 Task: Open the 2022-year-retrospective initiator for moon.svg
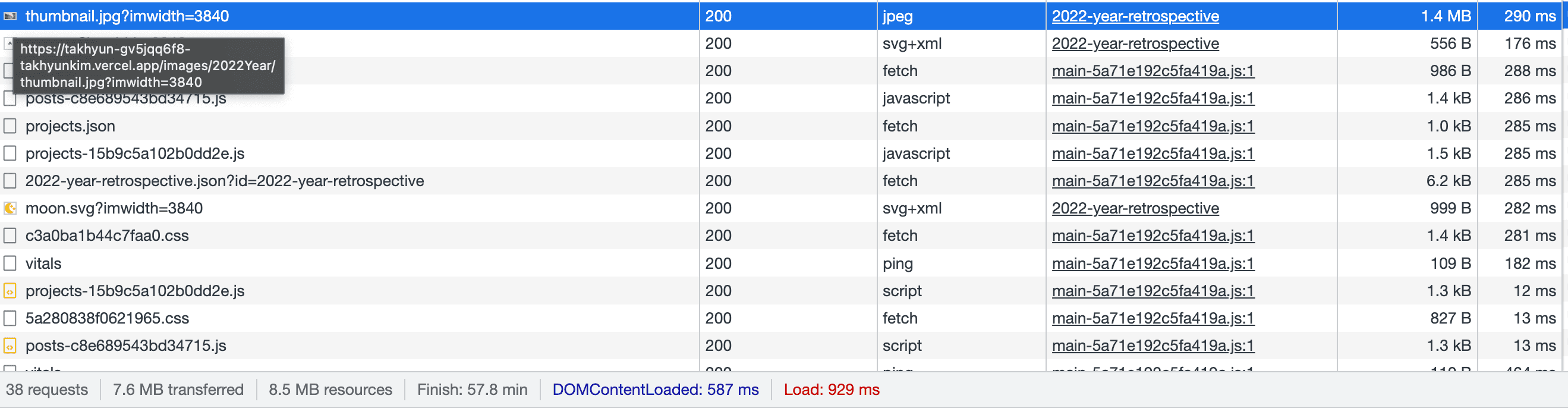pyautogui.click(x=1135, y=208)
